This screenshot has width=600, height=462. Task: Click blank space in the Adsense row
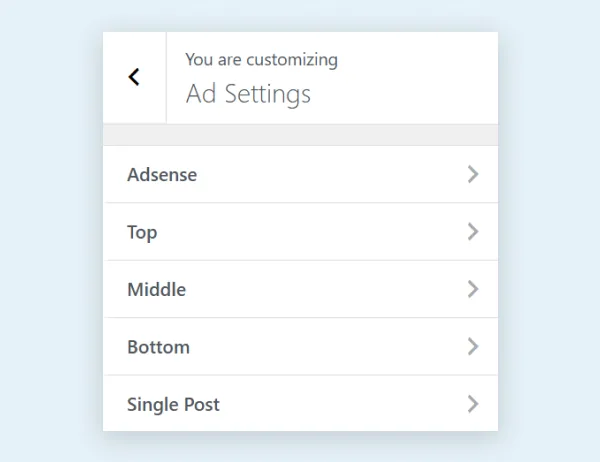click(x=330, y=174)
